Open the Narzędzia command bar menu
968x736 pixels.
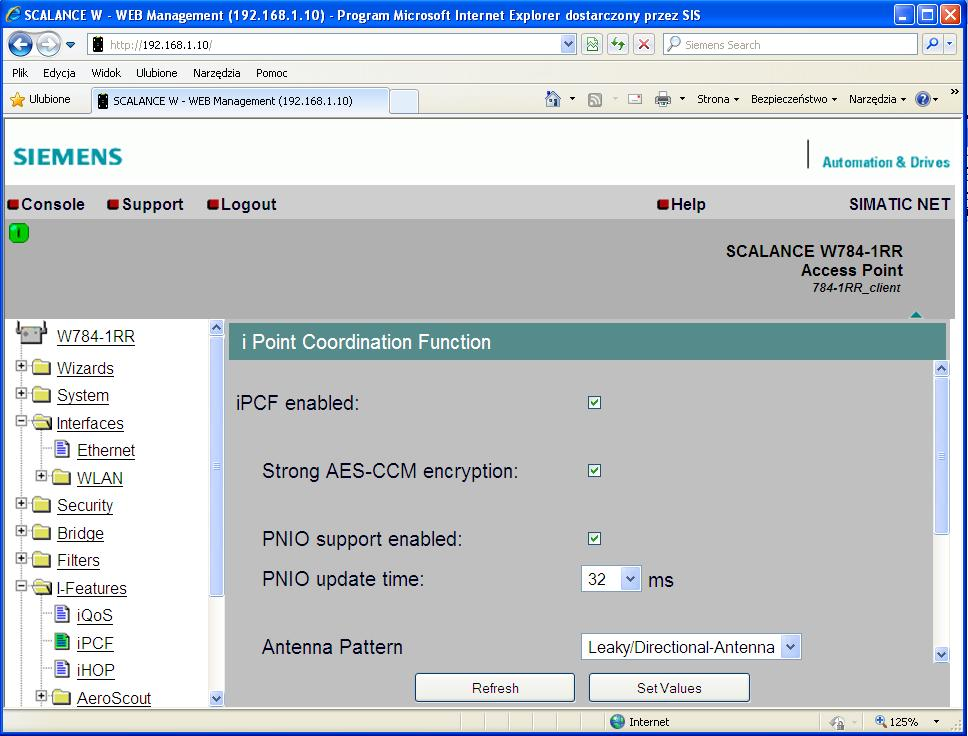coord(877,99)
